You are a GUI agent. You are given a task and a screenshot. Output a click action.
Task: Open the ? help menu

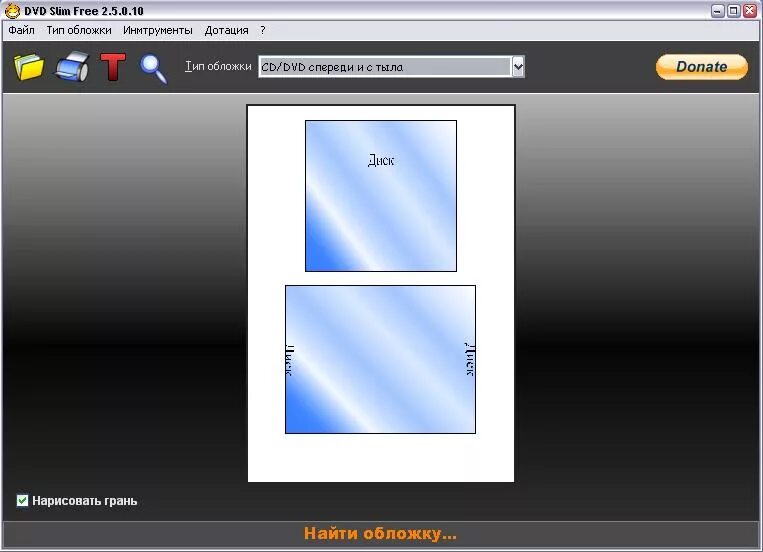[263, 30]
